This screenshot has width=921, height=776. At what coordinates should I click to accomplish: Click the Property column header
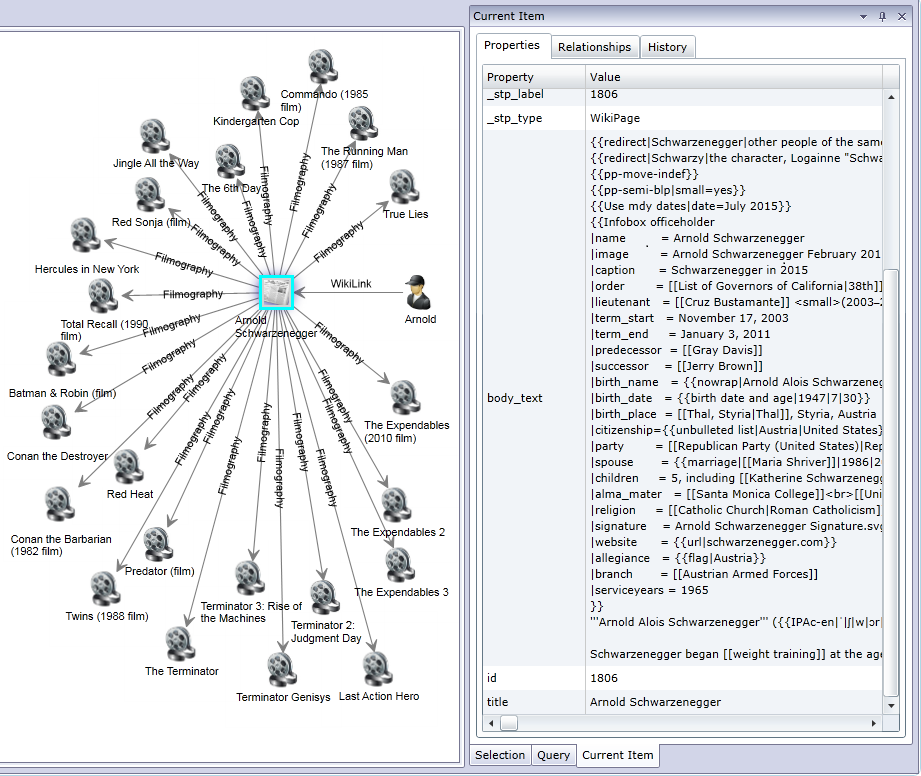534,77
